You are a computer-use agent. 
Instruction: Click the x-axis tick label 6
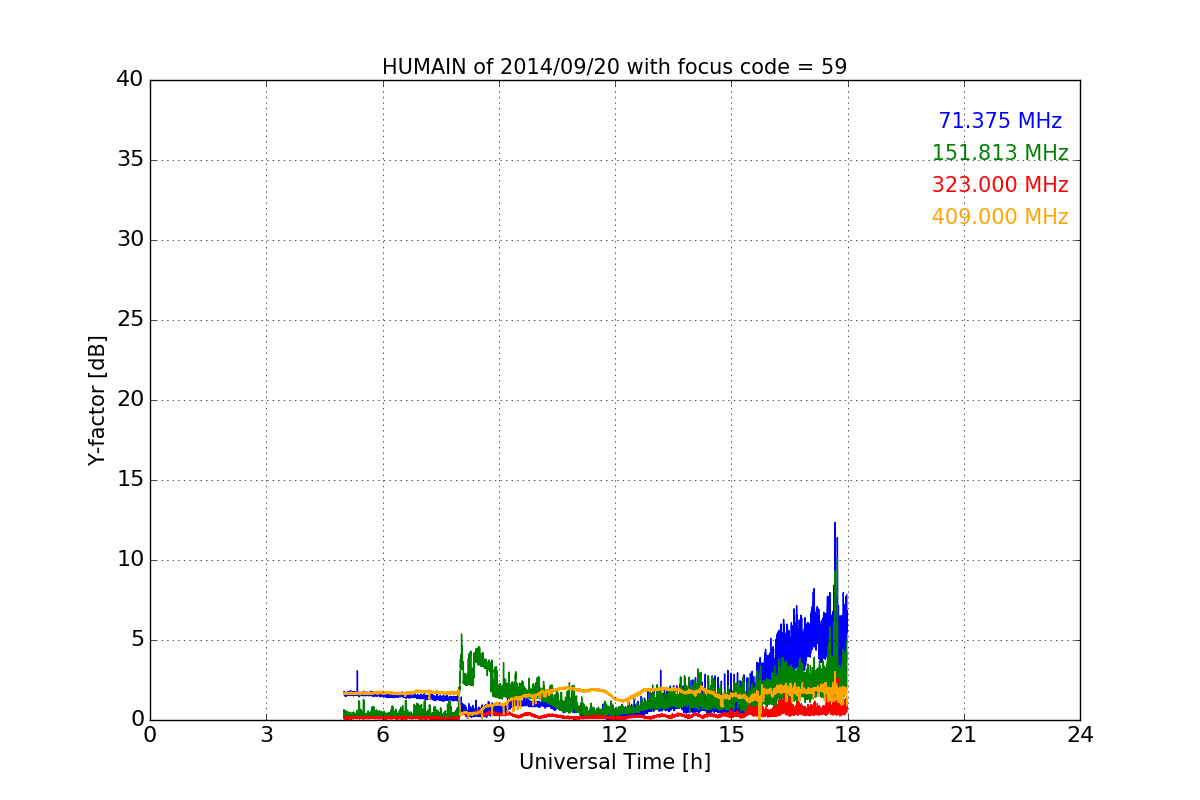pyautogui.click(x=382, y=735)
